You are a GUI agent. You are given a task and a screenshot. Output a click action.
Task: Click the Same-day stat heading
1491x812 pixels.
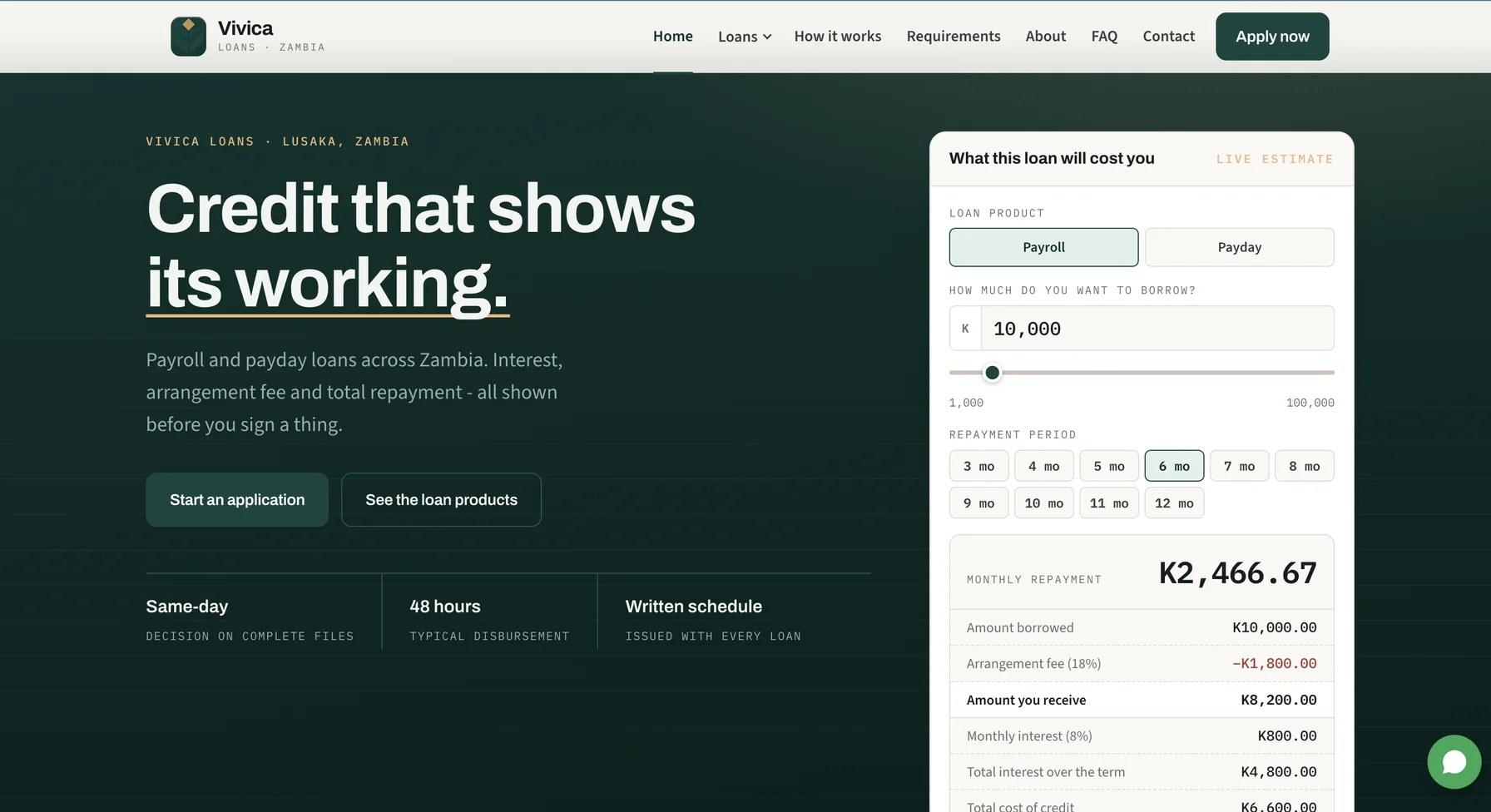tap(187, 607)
